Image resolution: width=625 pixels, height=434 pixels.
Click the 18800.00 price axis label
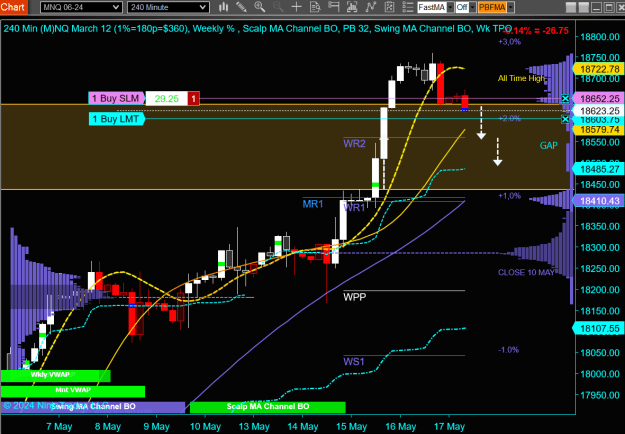click(x=600, y=37)
